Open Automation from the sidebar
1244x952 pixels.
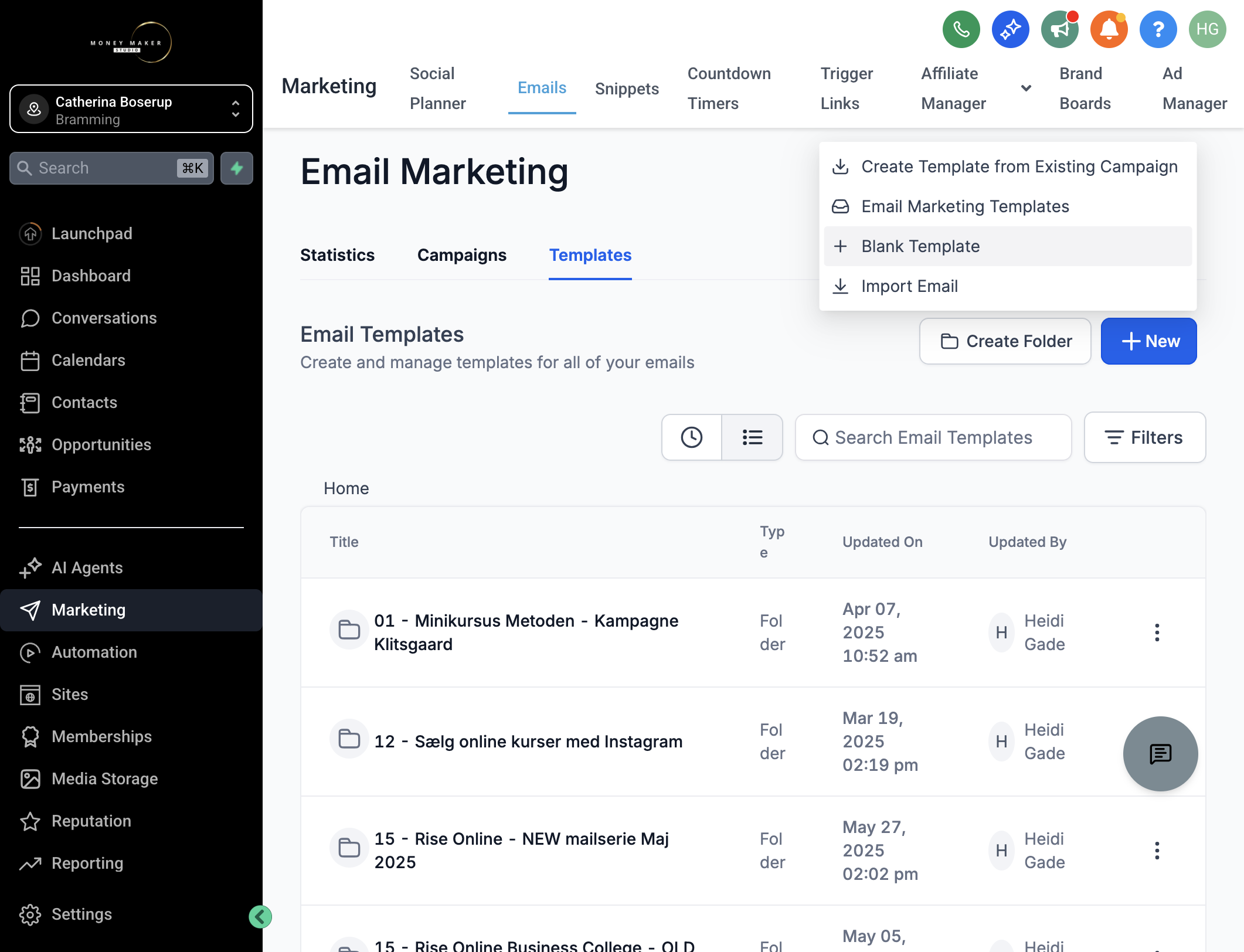point(131,652)
